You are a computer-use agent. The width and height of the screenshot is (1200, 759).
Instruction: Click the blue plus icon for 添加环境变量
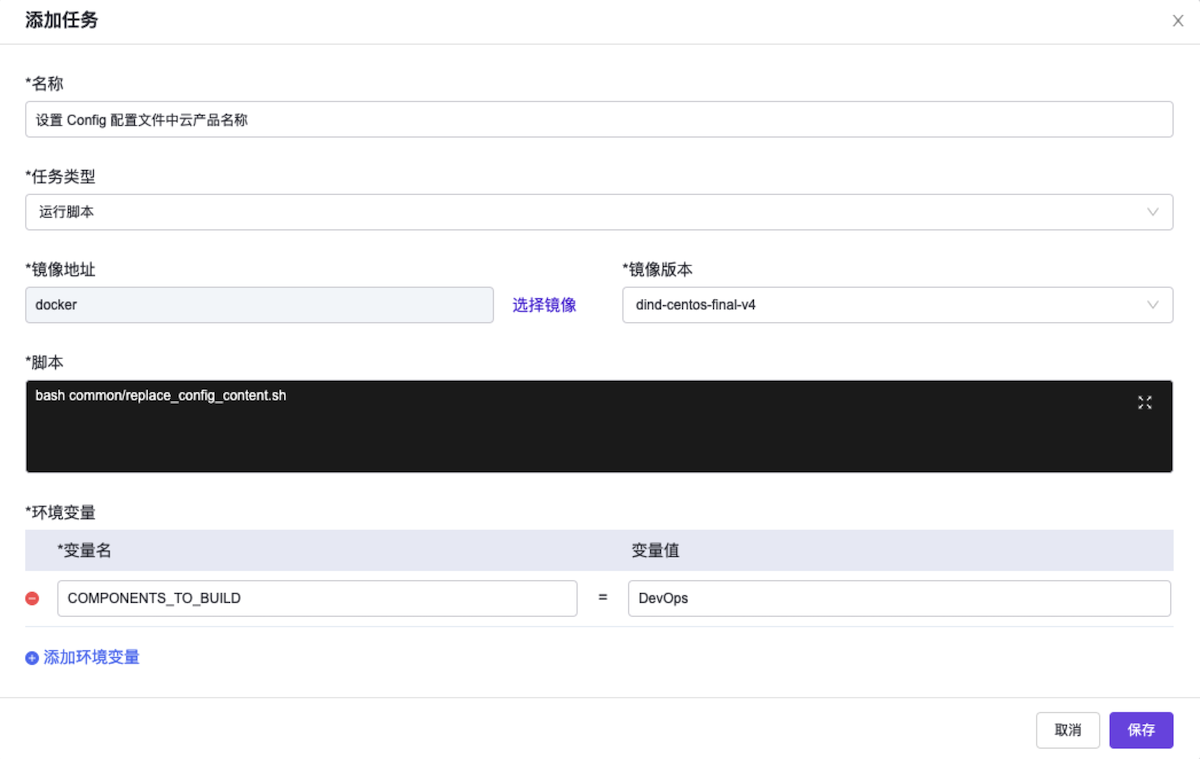pyautogui.click(x=32, y=658)
